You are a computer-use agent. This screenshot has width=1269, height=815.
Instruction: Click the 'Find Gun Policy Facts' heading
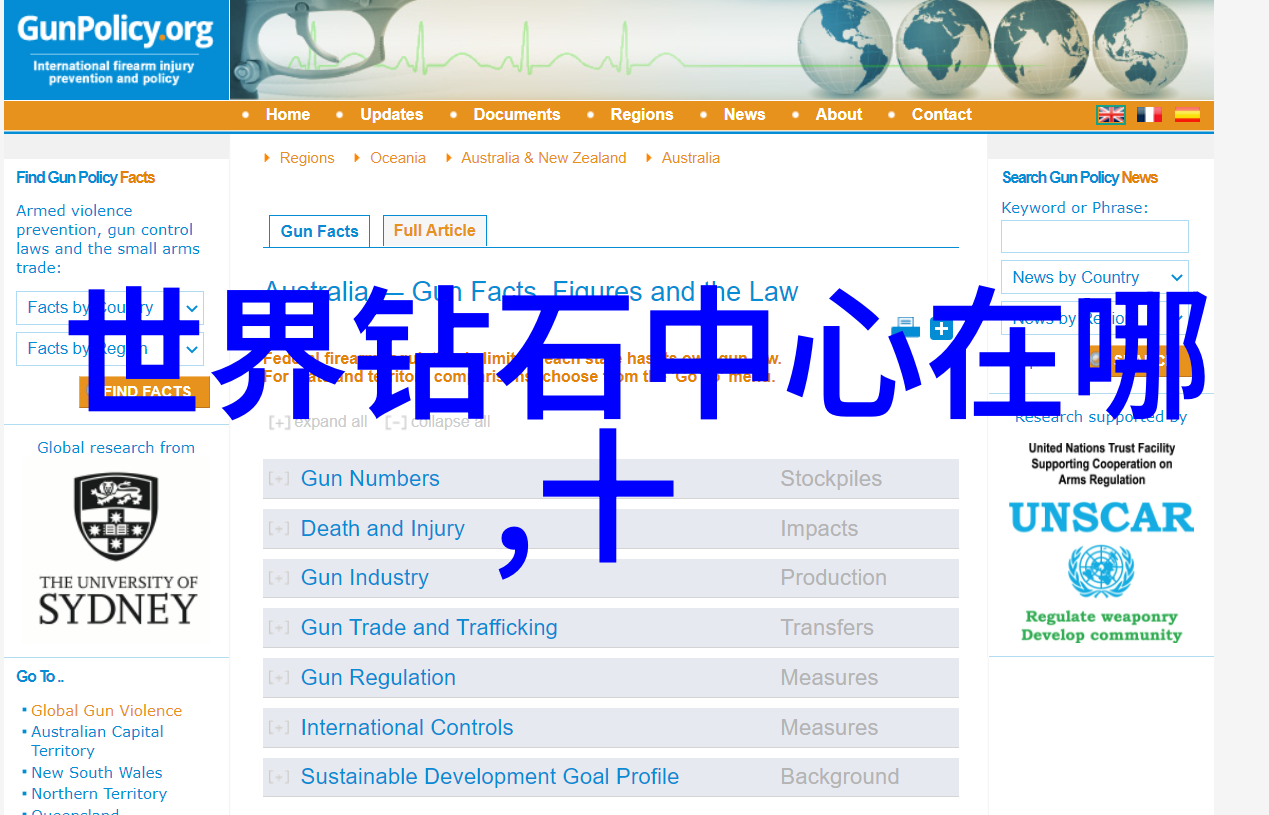[x=86, y=178]
